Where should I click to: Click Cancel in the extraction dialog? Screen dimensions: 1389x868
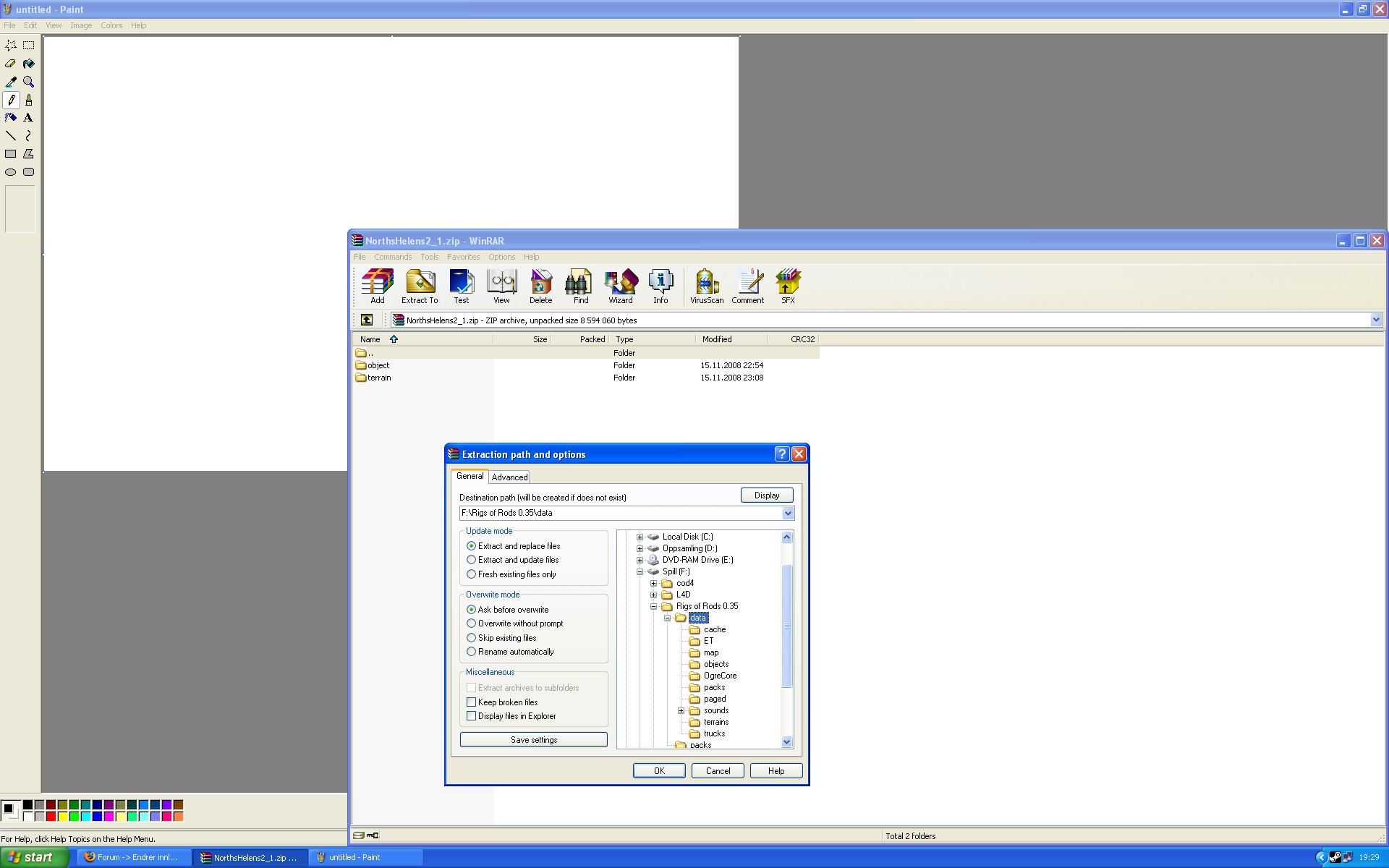(718, 771)
